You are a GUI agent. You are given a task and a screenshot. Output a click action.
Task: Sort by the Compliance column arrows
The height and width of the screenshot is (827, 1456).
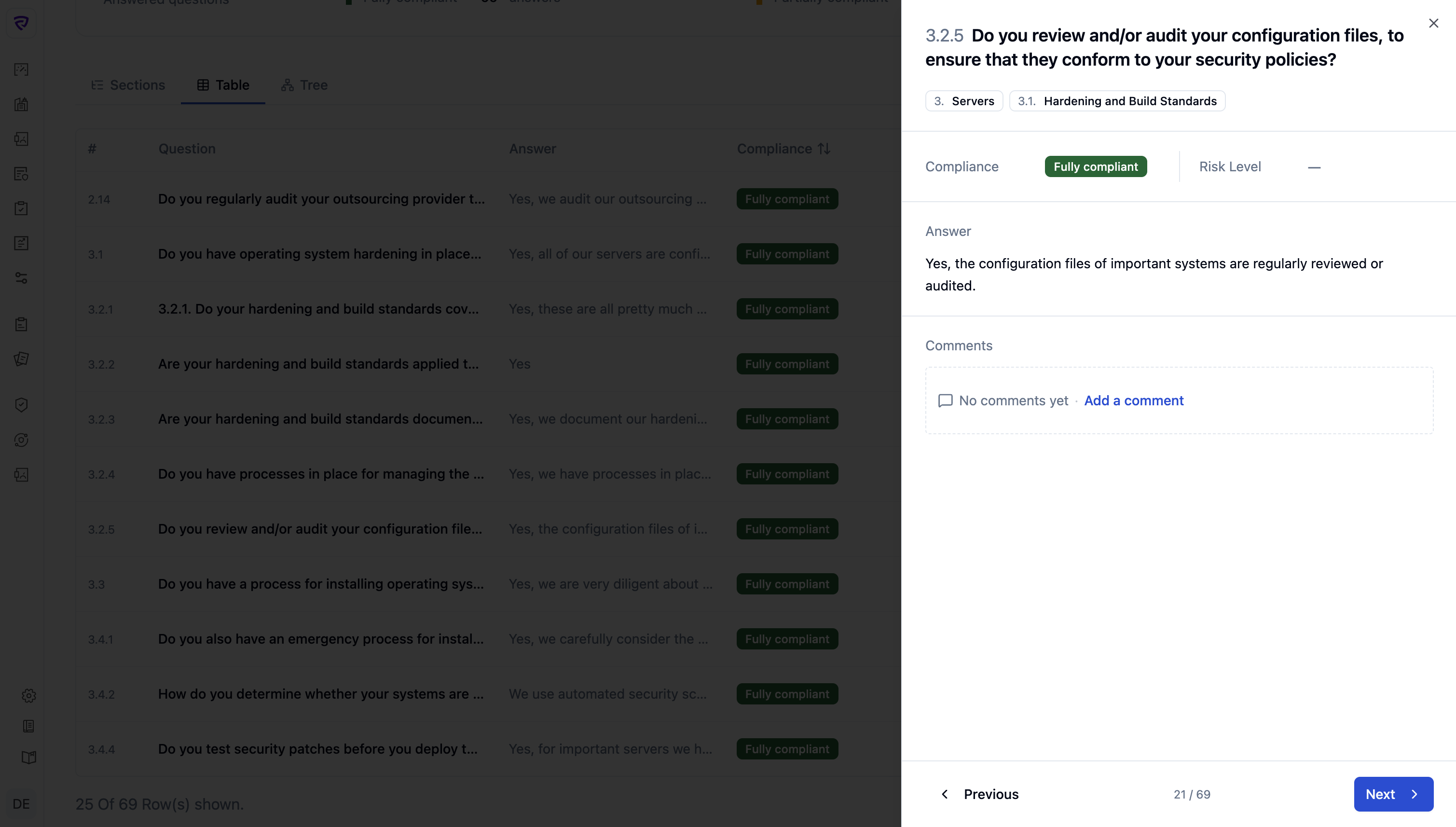coord(824,149)
